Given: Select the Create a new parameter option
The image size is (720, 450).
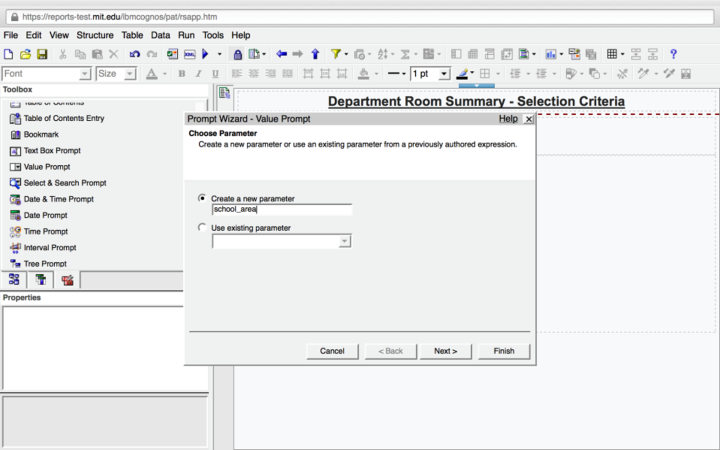Looking at the screenshot, I should 203,198.
